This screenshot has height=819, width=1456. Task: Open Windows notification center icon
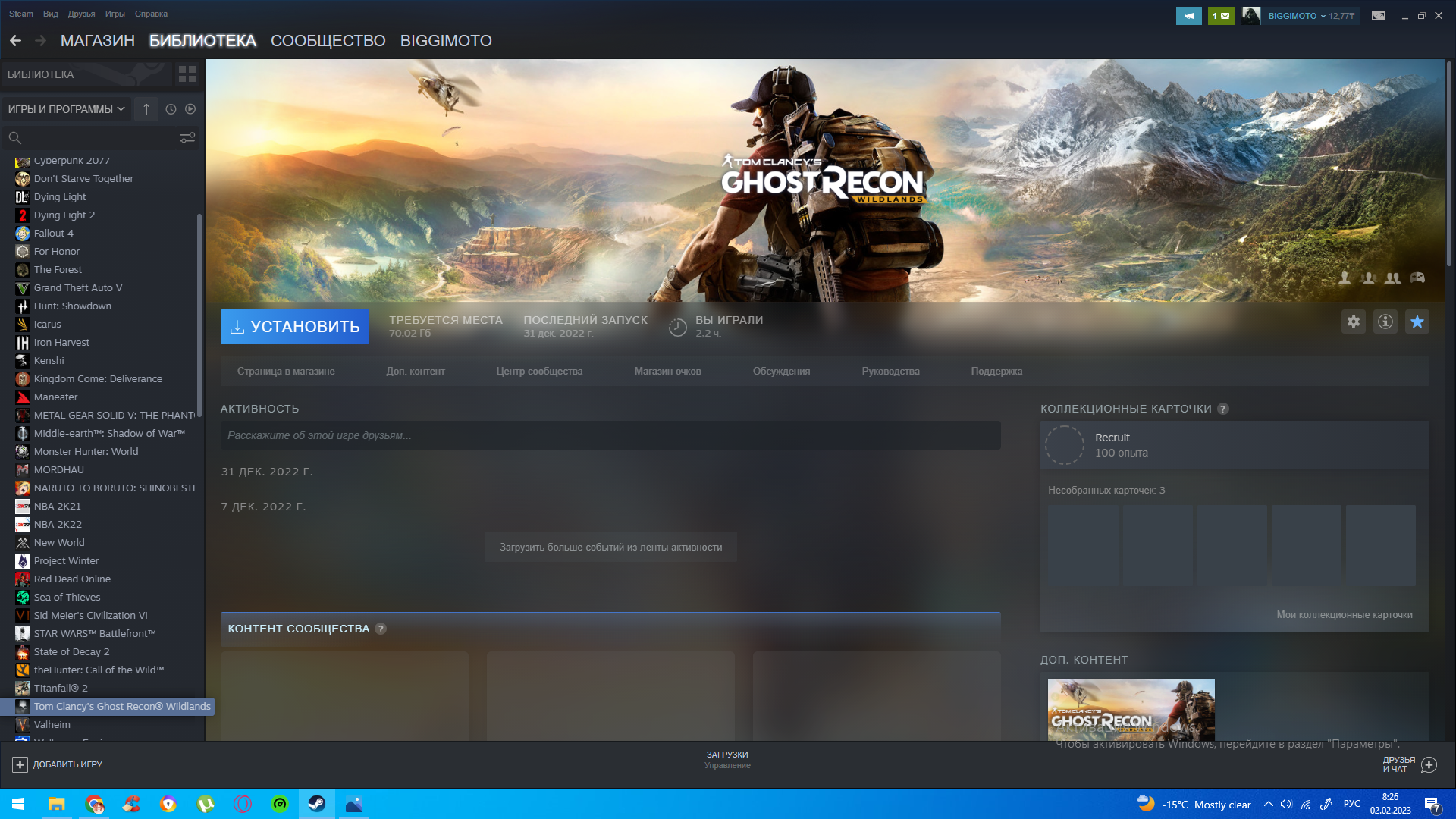click(1432, 804)
